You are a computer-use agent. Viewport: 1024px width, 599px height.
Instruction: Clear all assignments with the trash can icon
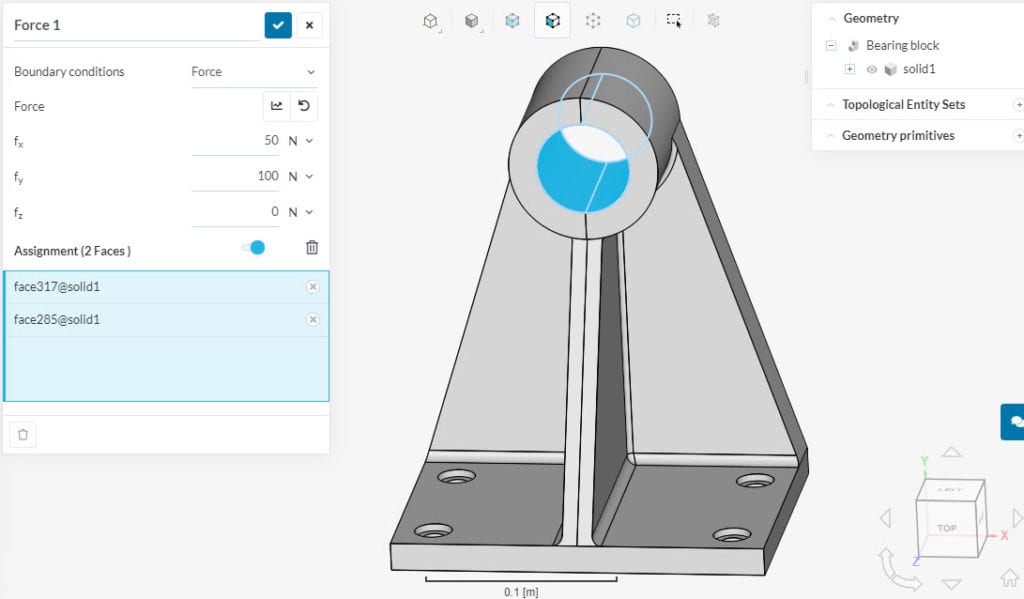pyautogui.click(x=312, y=248)
